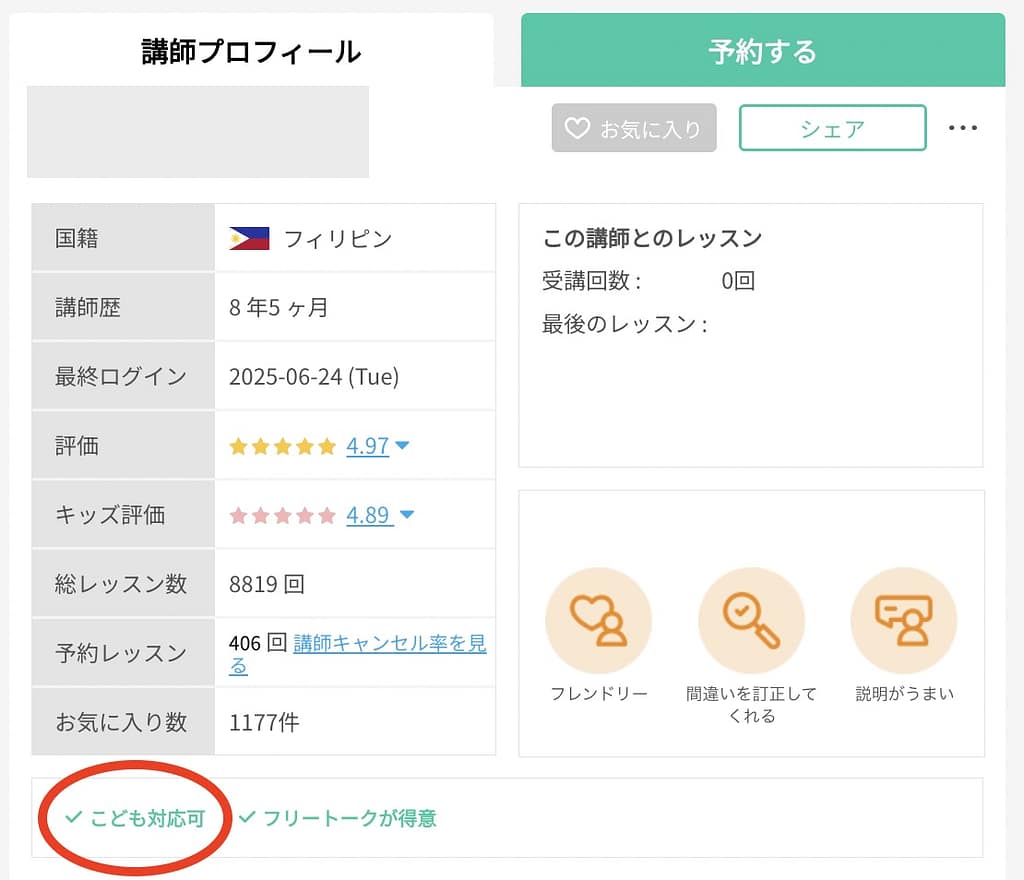Viewport: 1024px width, 880px height.
Task: Click the yellow star rating icons
Action: 282,447
